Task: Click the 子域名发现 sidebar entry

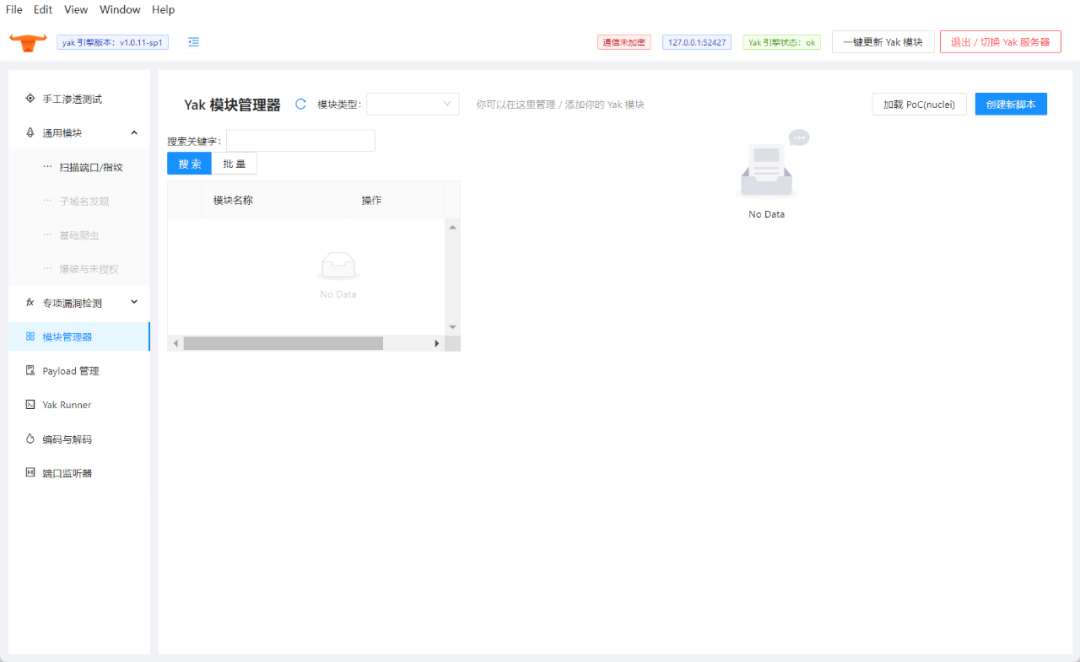Action: tap(79, 200)
